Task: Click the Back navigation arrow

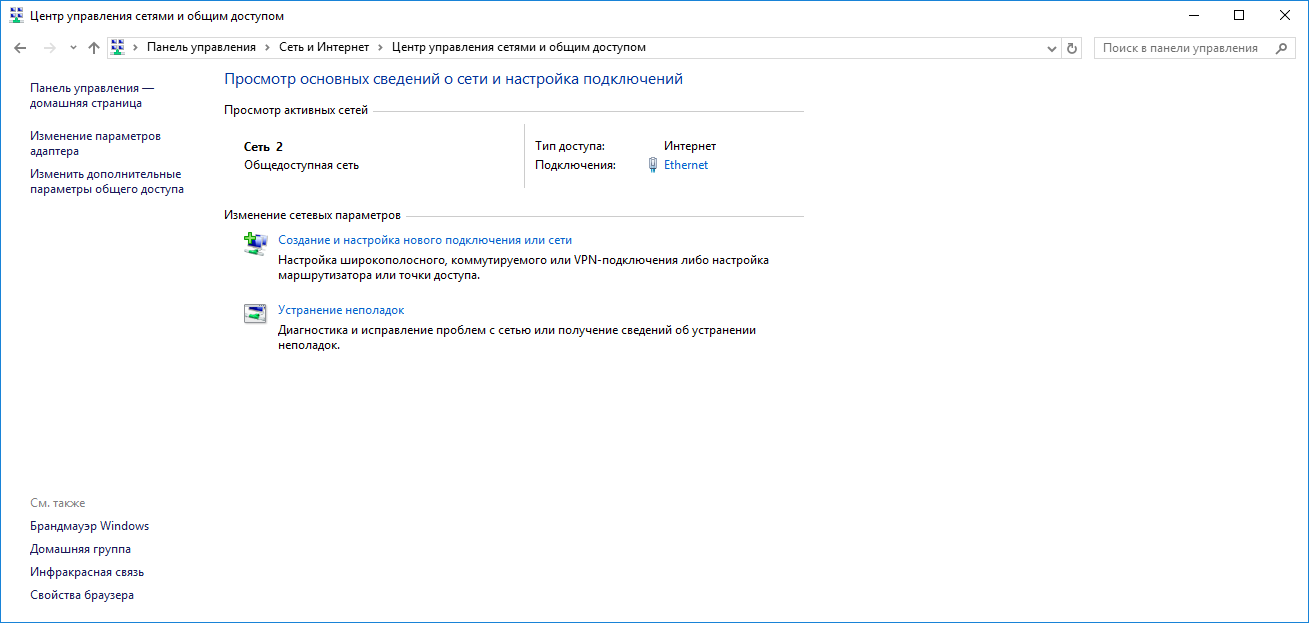Action: (20, 48)
